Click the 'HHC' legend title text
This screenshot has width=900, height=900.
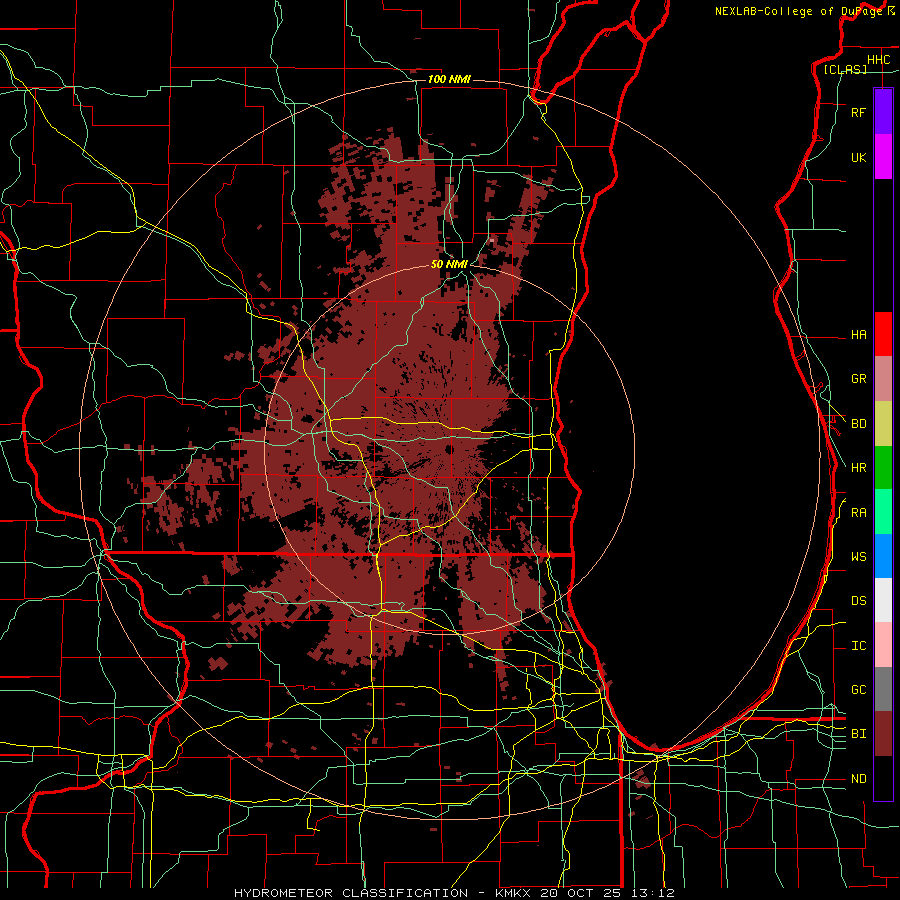coord(878,60)
